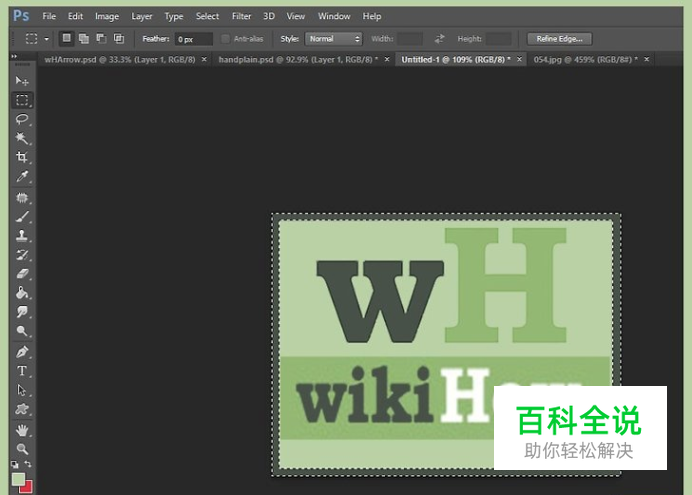This screenshot has width=692, height=495.
Task: Select the Rectangular Marquee tool
Action: pos(22,100)
